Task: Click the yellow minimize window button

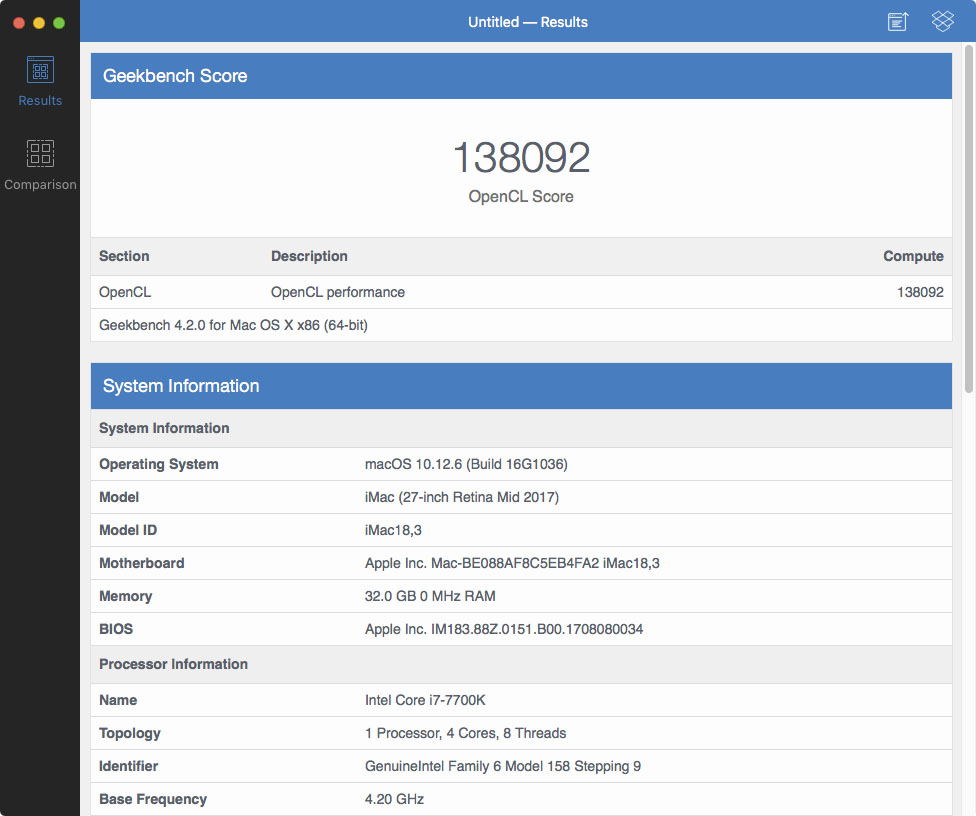Action: (39, 23)
